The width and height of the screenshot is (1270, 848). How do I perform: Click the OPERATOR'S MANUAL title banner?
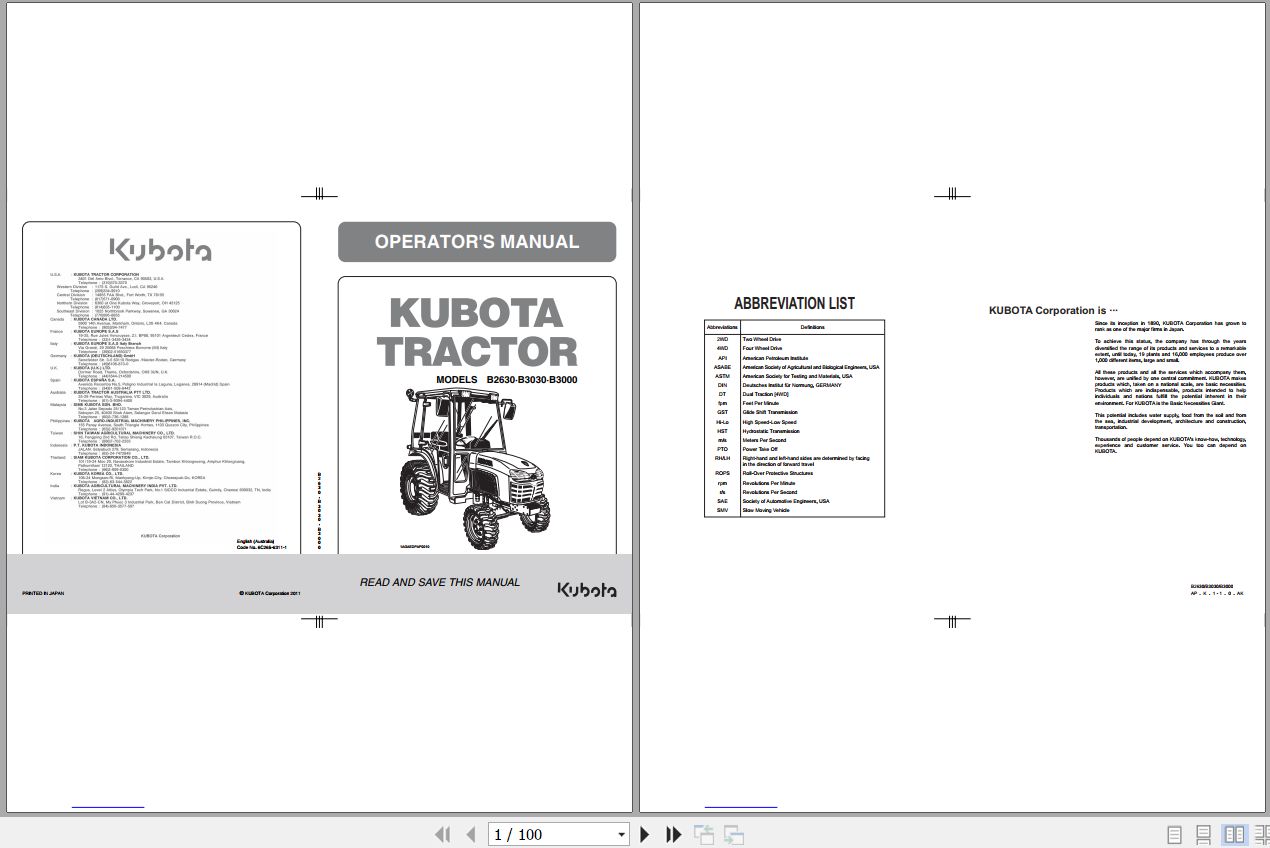[x=477, y=242]
